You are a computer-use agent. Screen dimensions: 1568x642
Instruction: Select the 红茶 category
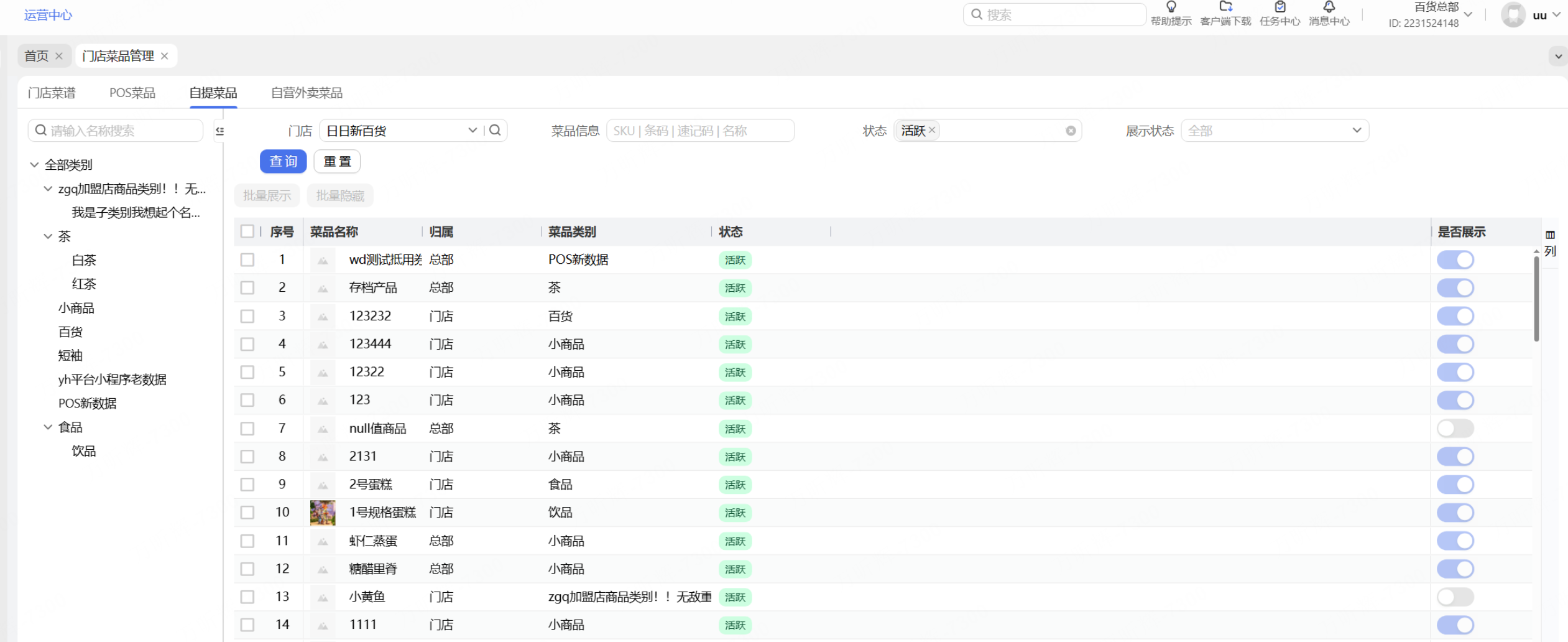coord(84,284)
